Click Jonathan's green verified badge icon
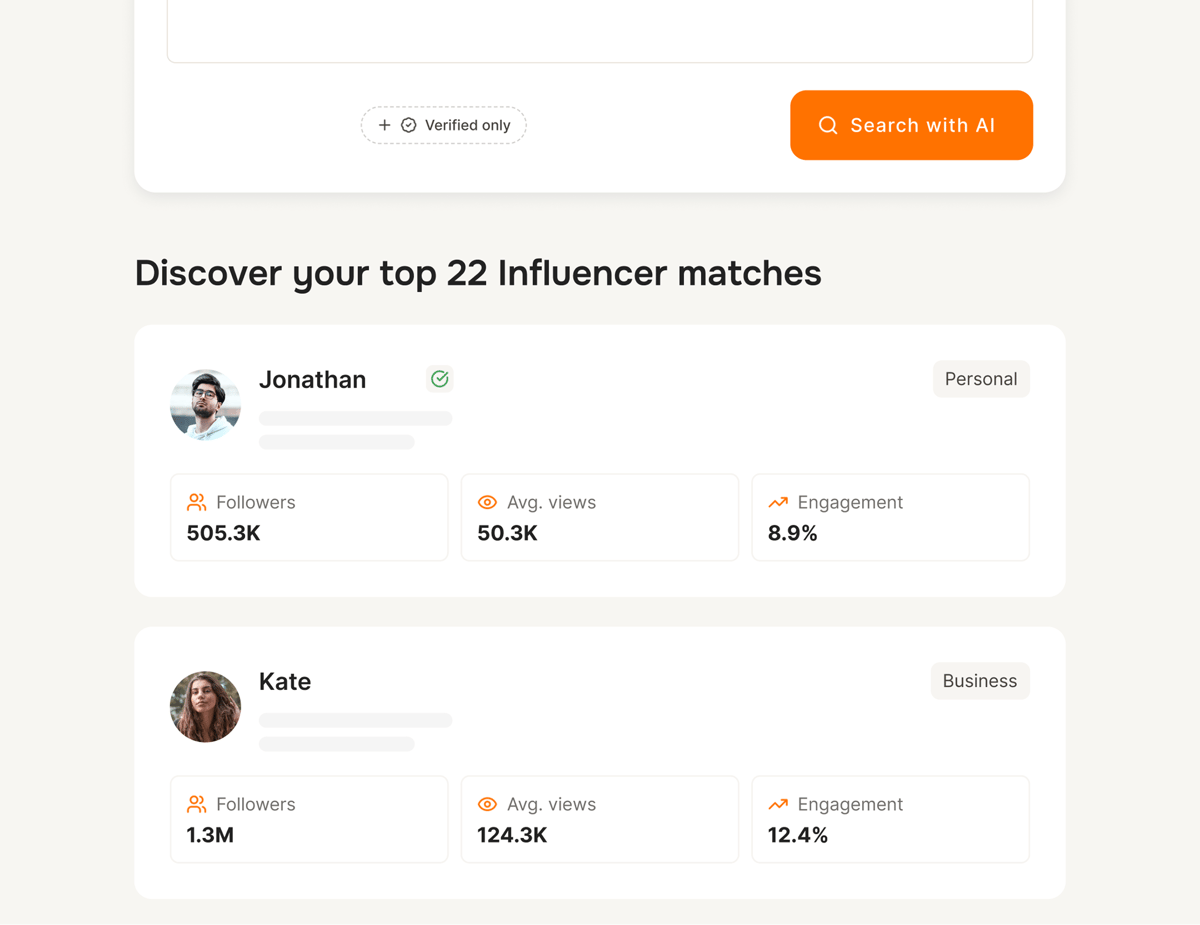Image resolution: width=1200 pixels, height=925 pixels. 439,379
